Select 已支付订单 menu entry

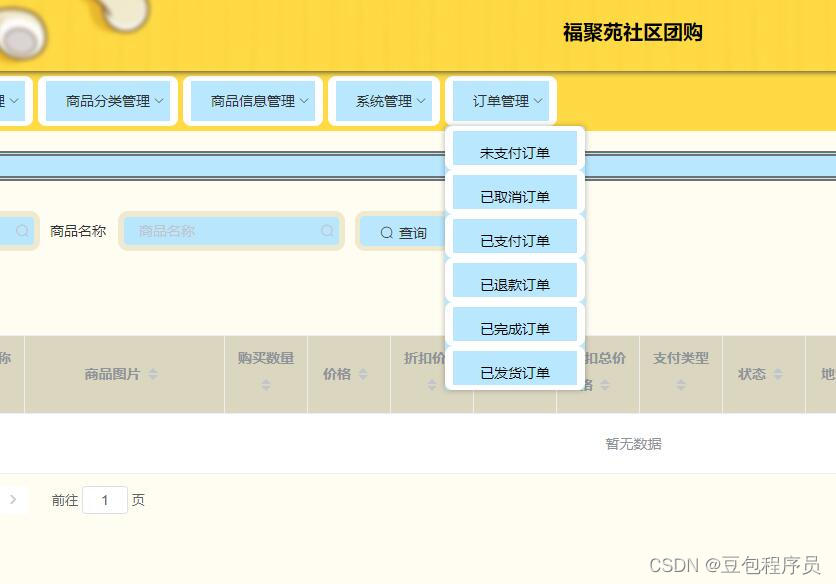point(514,236)
